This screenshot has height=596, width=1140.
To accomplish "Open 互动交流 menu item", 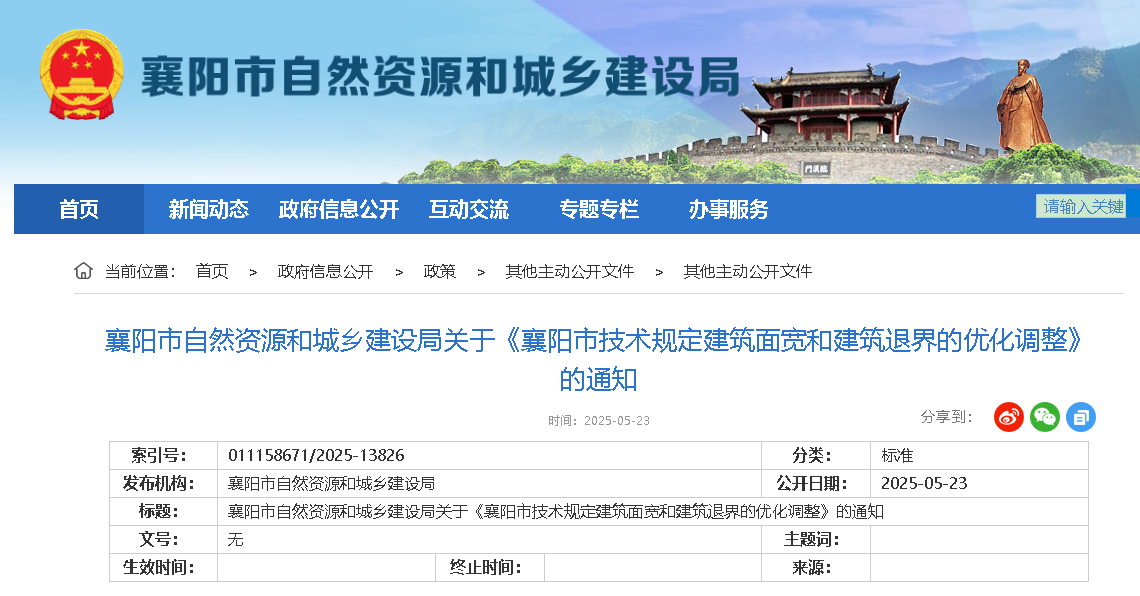I will [469, 209].
